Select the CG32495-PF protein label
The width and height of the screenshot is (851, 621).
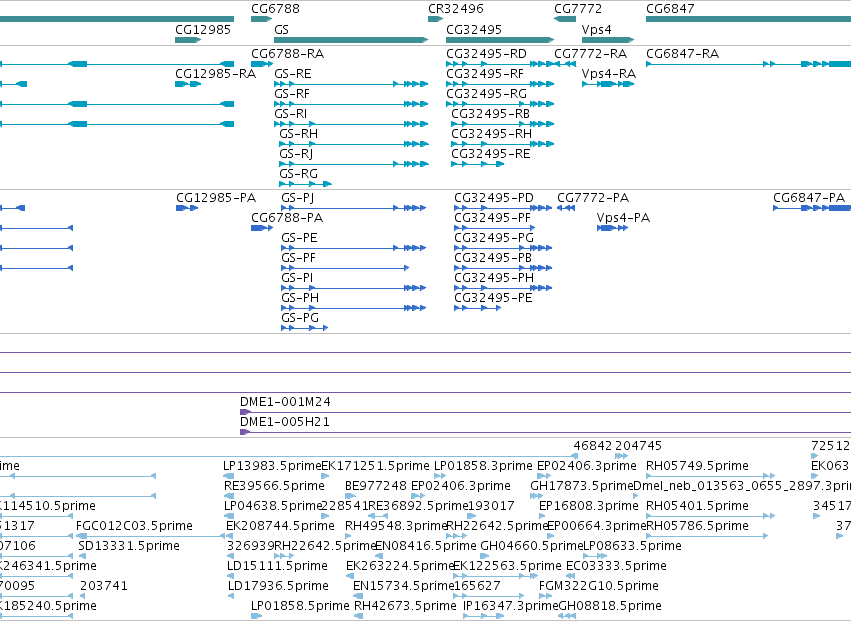click(x=492, y=218)
